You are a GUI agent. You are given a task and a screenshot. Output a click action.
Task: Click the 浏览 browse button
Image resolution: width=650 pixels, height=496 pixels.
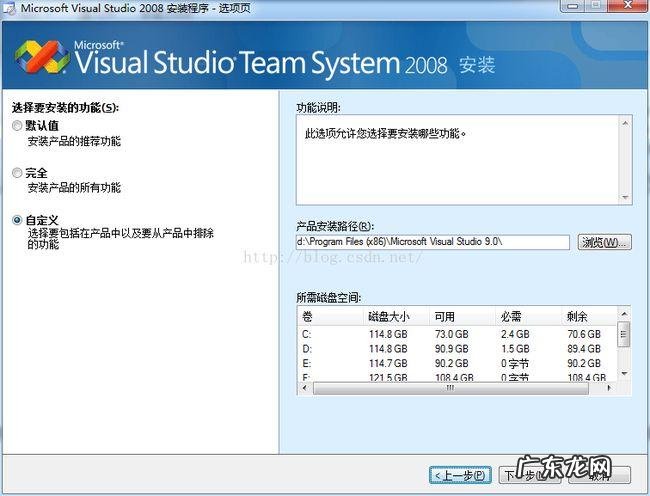tap(605, 242)
